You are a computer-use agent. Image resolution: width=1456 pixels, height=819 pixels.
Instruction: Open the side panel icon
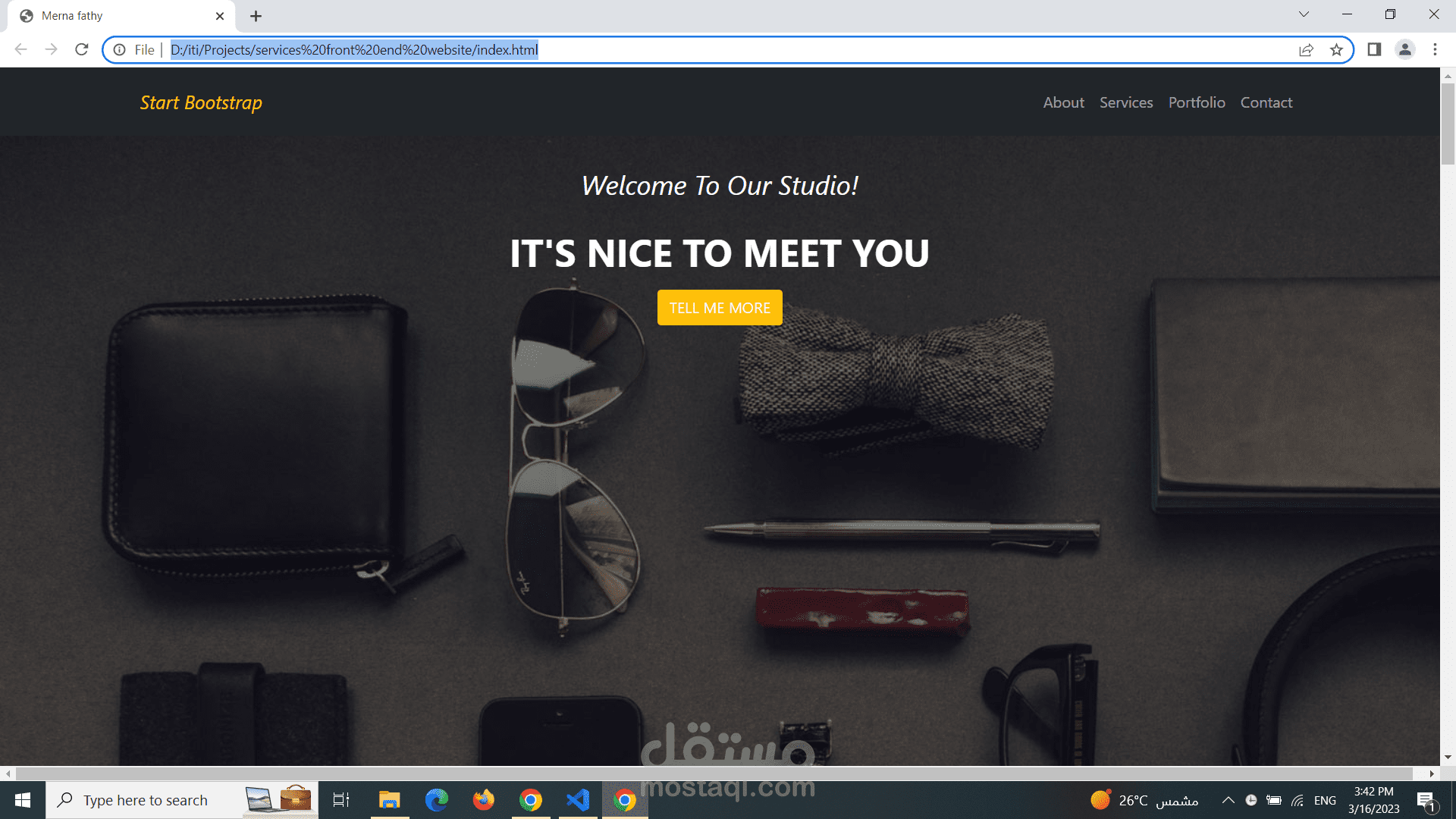click(x=1373, y=49)
